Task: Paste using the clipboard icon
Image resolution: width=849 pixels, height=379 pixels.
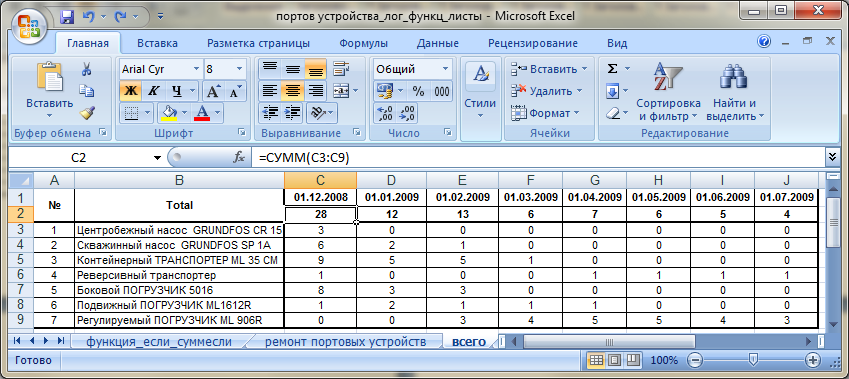Action: [49, 76]
